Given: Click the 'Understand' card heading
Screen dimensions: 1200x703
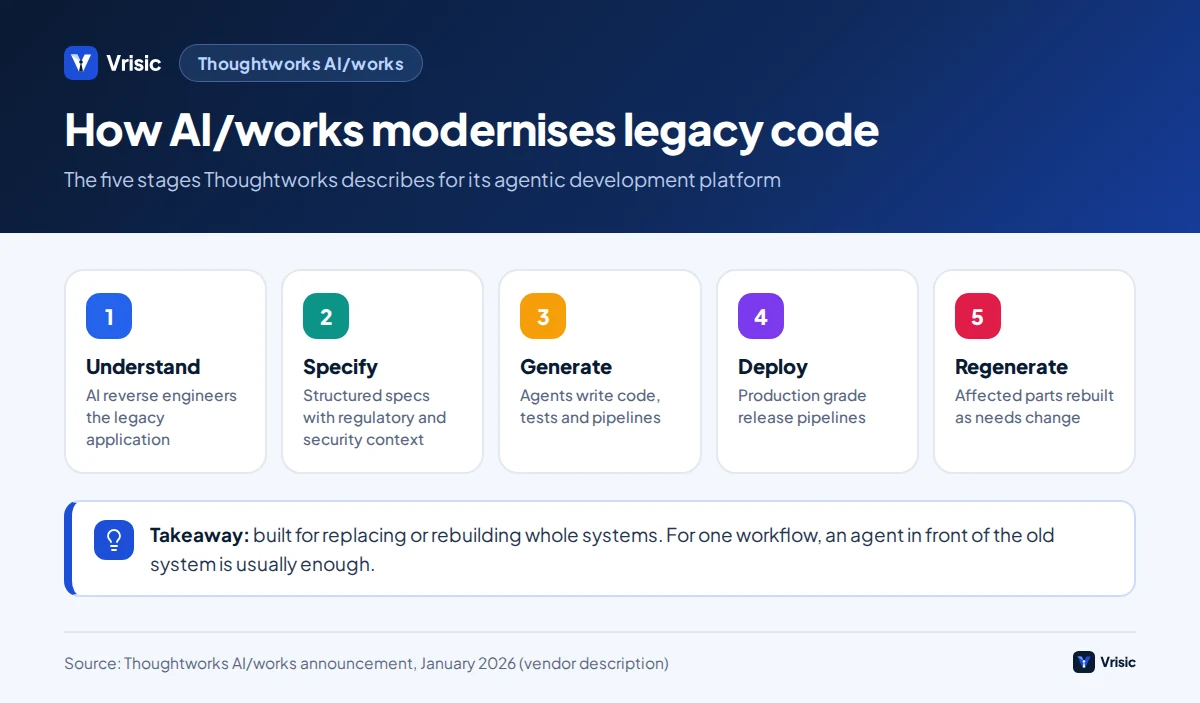Looking at the screenshot, I should pos(143,367).
